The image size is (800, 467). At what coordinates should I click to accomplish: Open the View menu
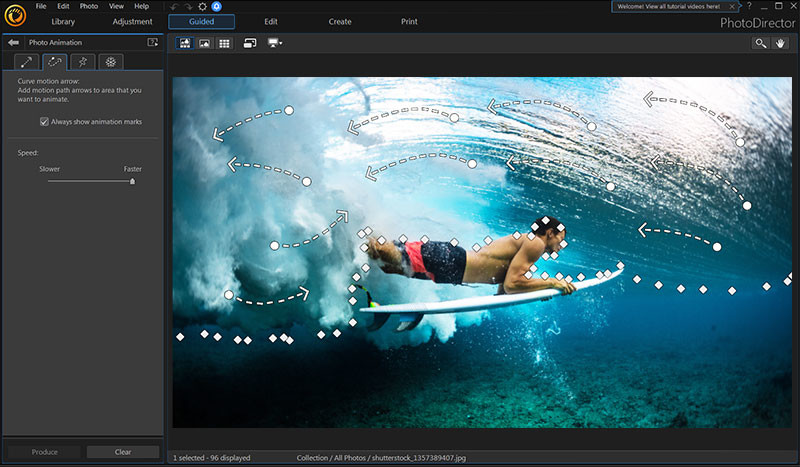point(116,6)
